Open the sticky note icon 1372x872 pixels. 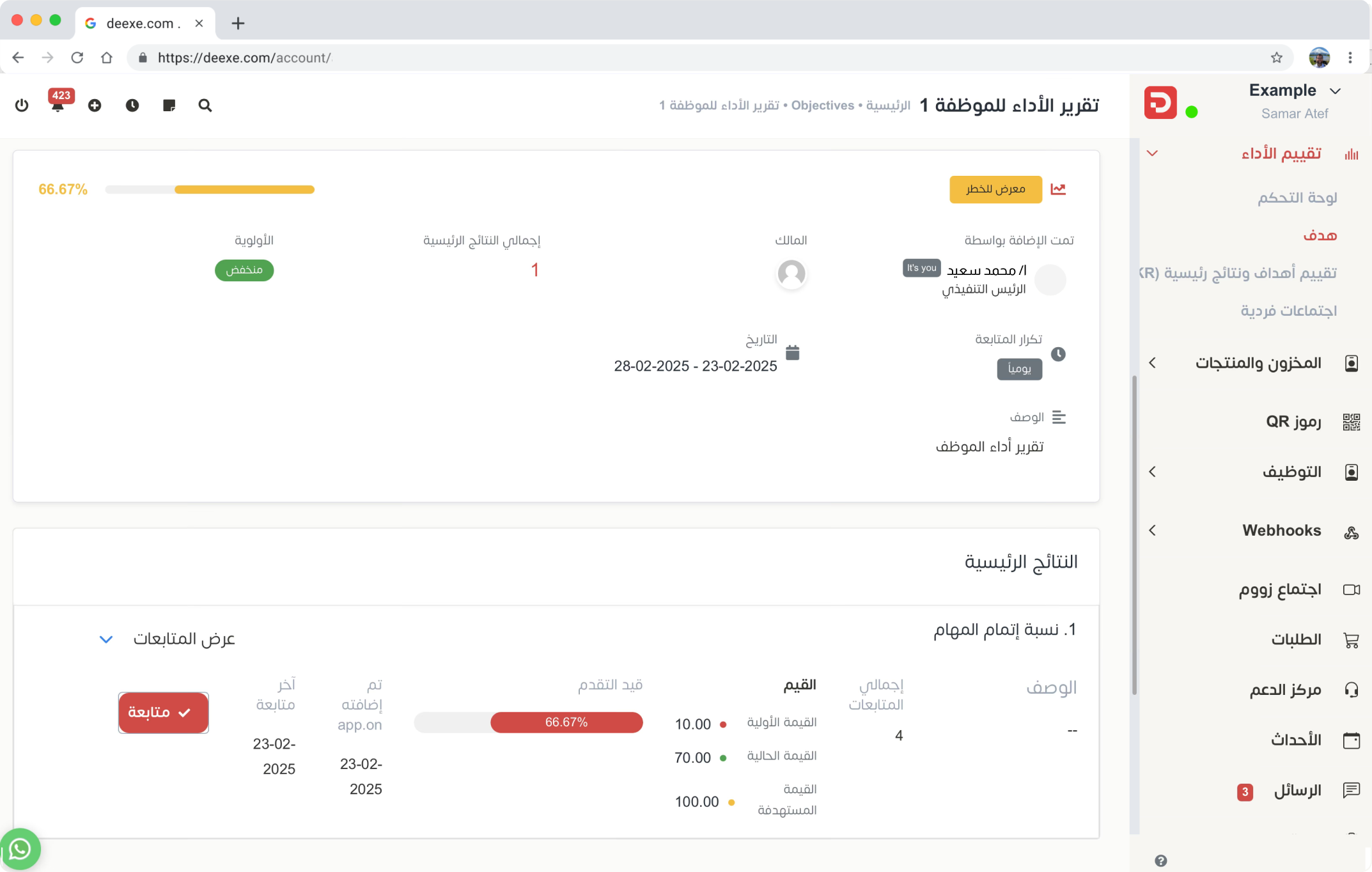click(x=169, y=105)
